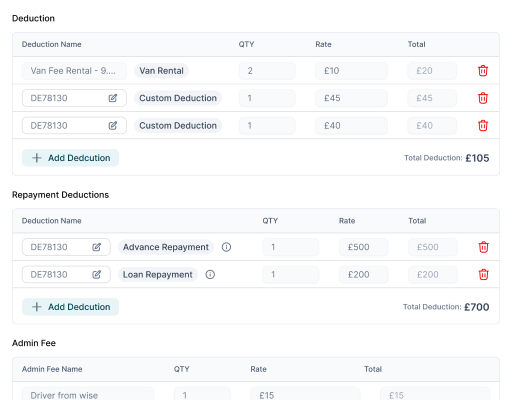
Task: Click the £700 total deduction amount
Action: 477,307
